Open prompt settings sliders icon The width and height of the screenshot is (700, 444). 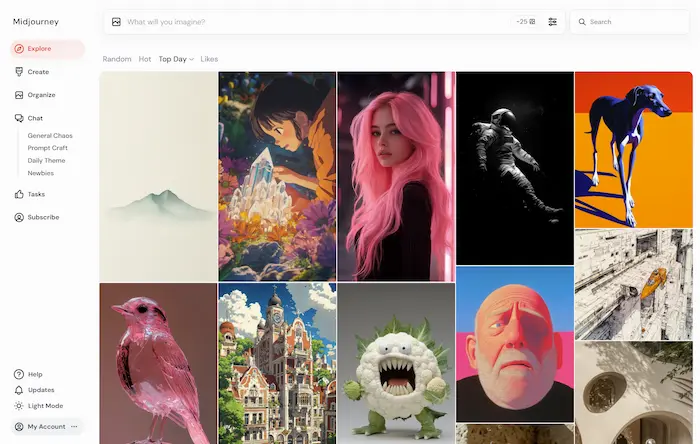point(552,21)
